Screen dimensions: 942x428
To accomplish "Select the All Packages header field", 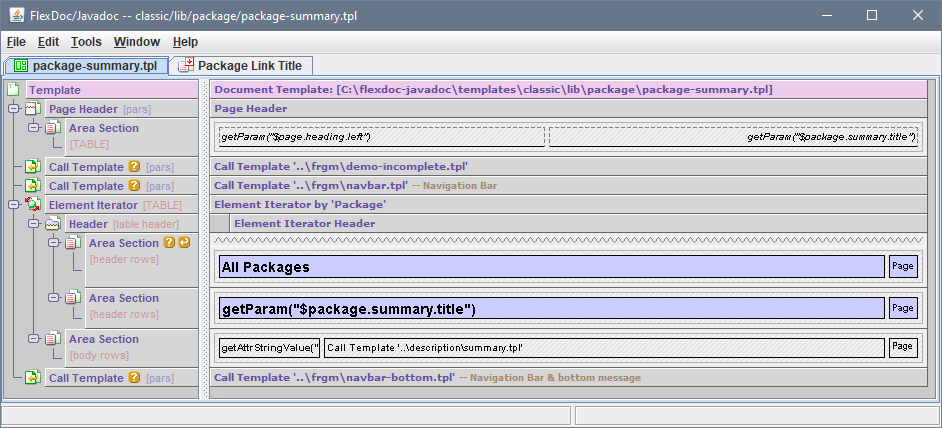I will [x=551, y=267].
